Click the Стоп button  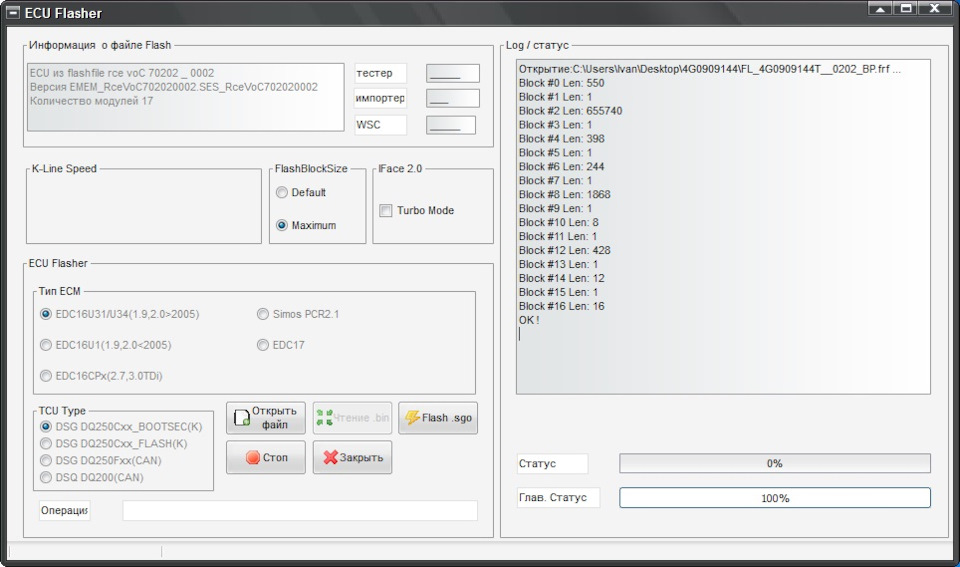[x=266, y=457]
